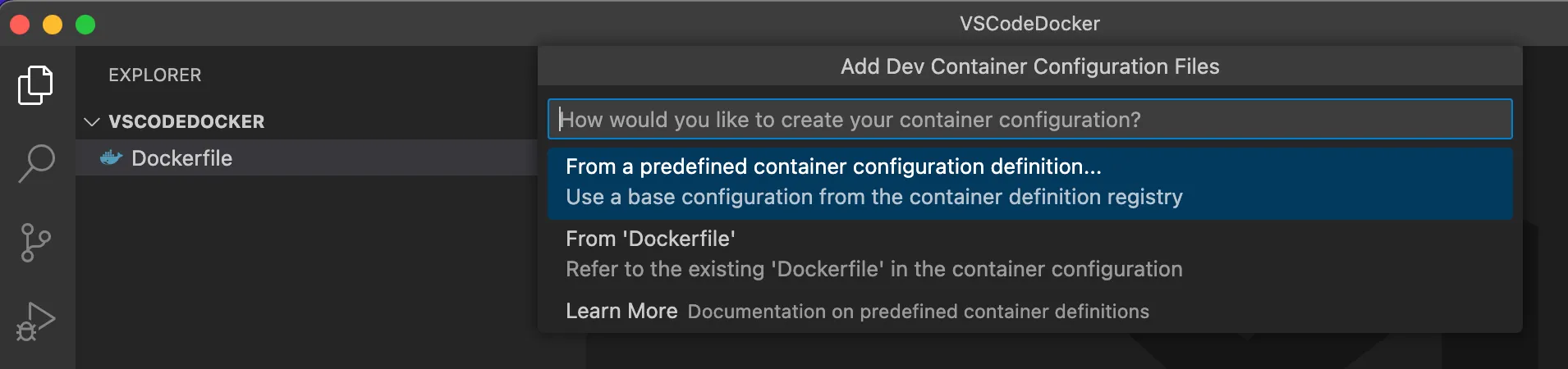Minimize the window with the yellow button
This screenshot has height=369, width=1568.
(x=53, y=25)
